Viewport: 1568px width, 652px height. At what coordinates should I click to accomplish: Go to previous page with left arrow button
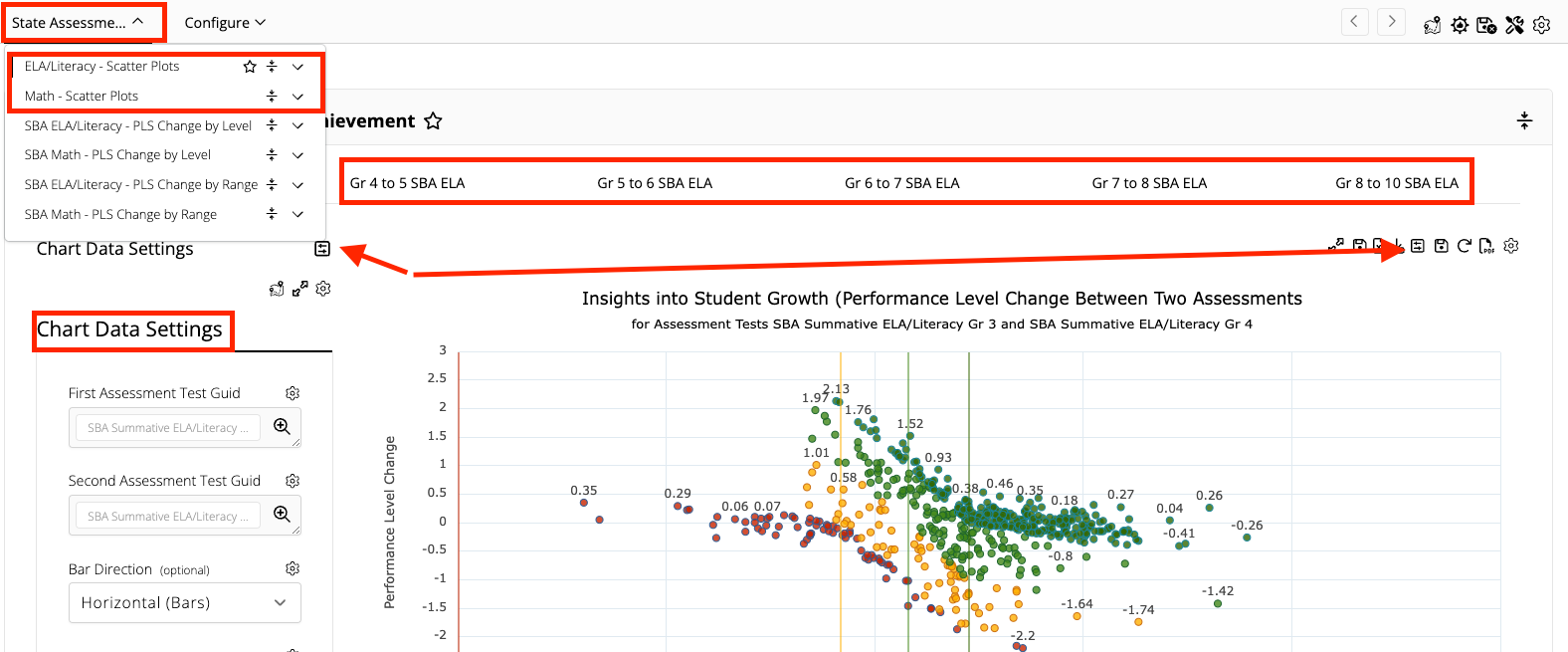pos(1354,22)
